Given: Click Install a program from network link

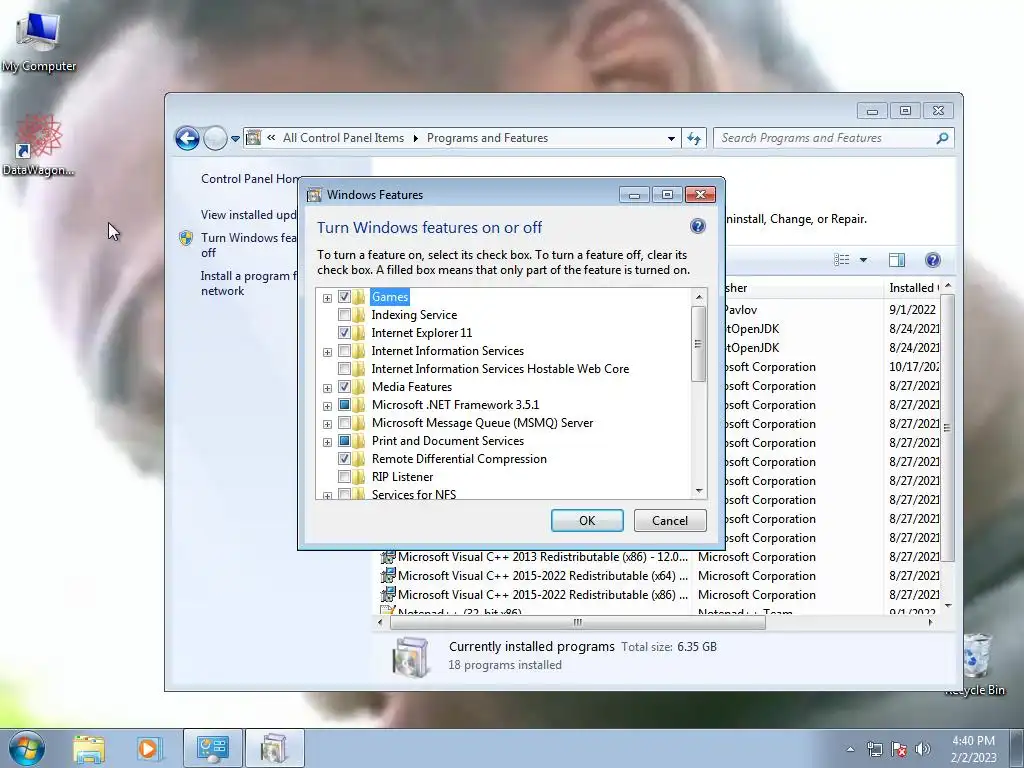Looking at the screenshot, I should click(x=248, y=283).
